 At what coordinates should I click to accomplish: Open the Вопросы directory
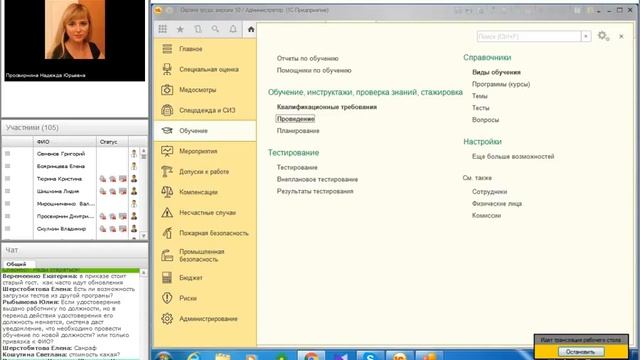[x=485, y=120]
